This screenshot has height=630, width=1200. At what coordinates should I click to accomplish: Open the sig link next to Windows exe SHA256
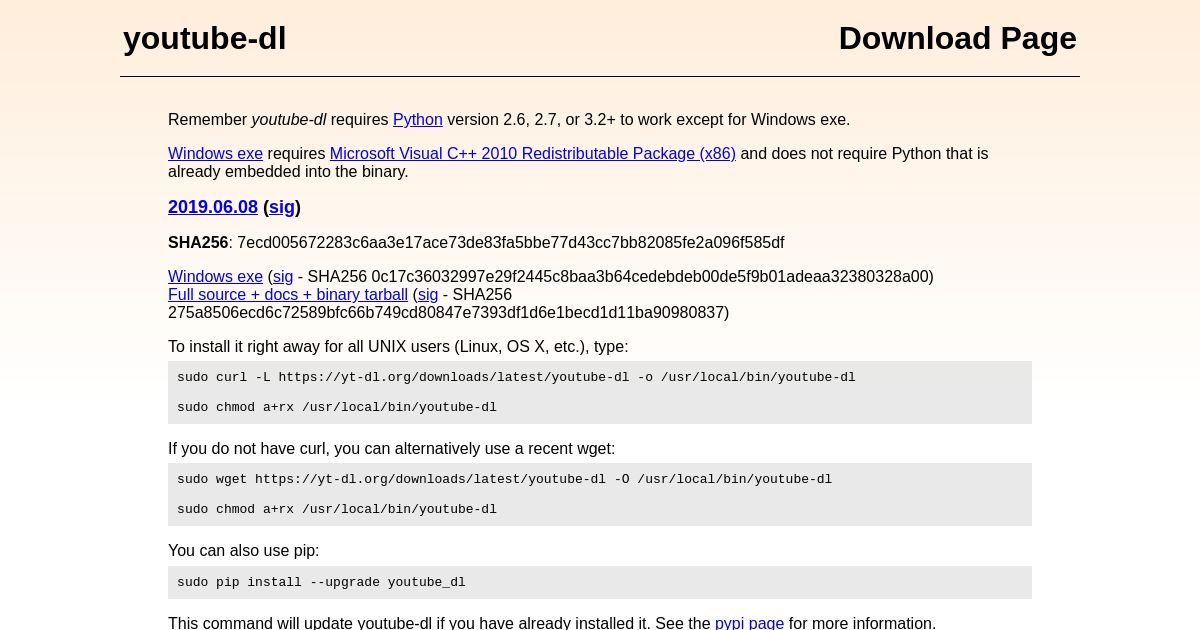tap(283, 277)
